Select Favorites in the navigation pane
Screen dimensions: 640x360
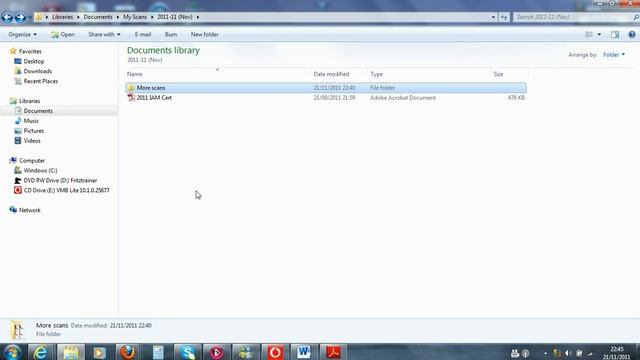[x=30, y=51]
